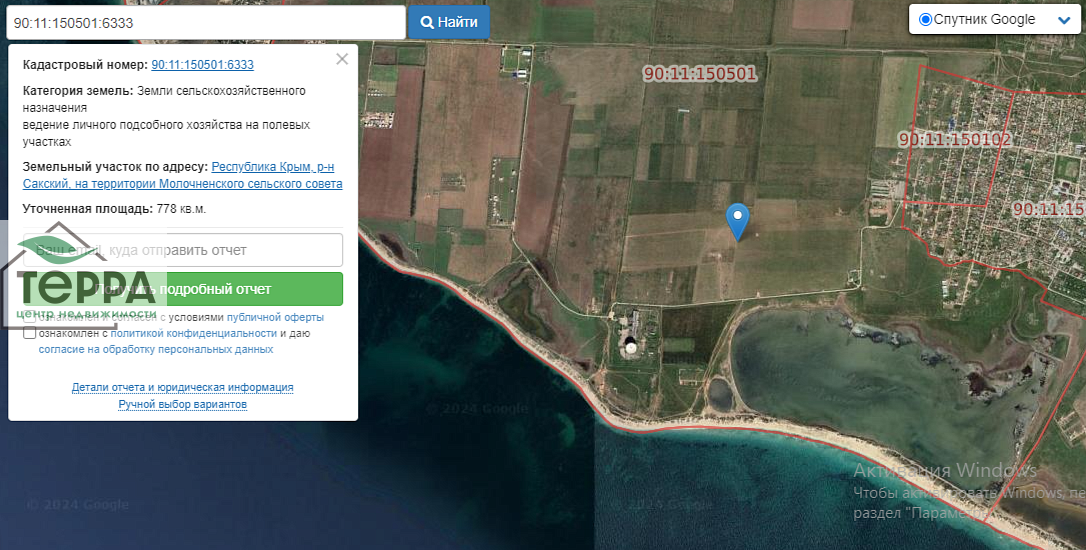Open cadastral number 90:11:150501:6333 link
Image resolution: width=1086 pixels, height=550 pixels.
[x=202, y=65]
